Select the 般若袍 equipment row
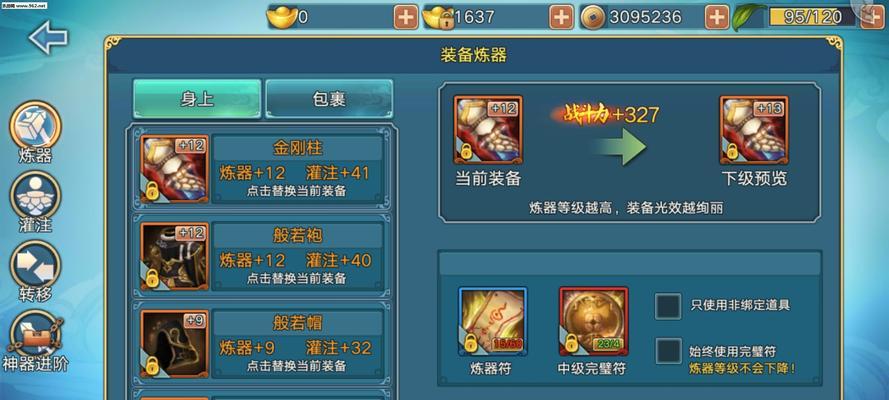Viewport: 889px width, 400px height. (261, 256)
